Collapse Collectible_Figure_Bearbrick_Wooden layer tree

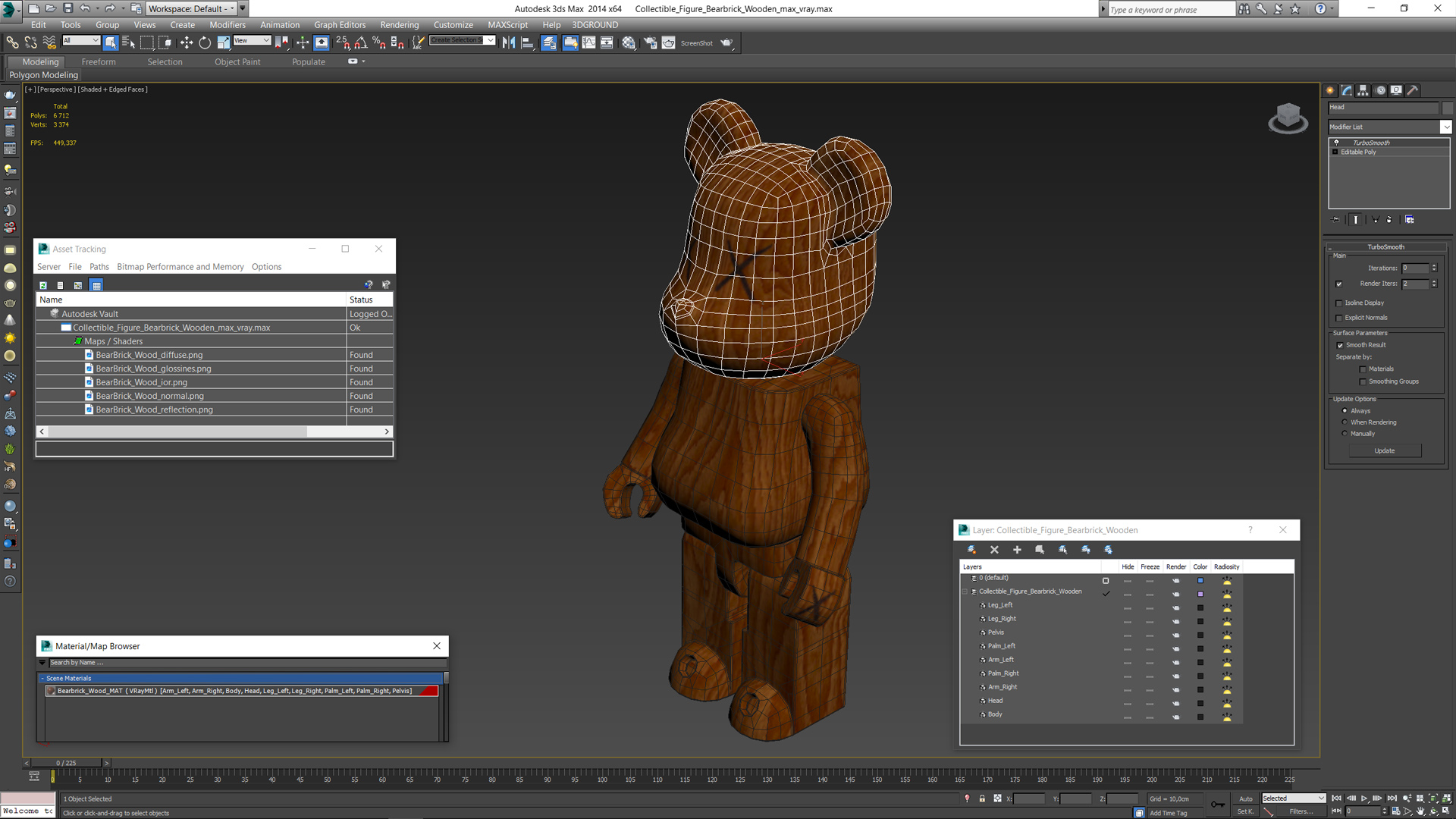pos(965,591)
